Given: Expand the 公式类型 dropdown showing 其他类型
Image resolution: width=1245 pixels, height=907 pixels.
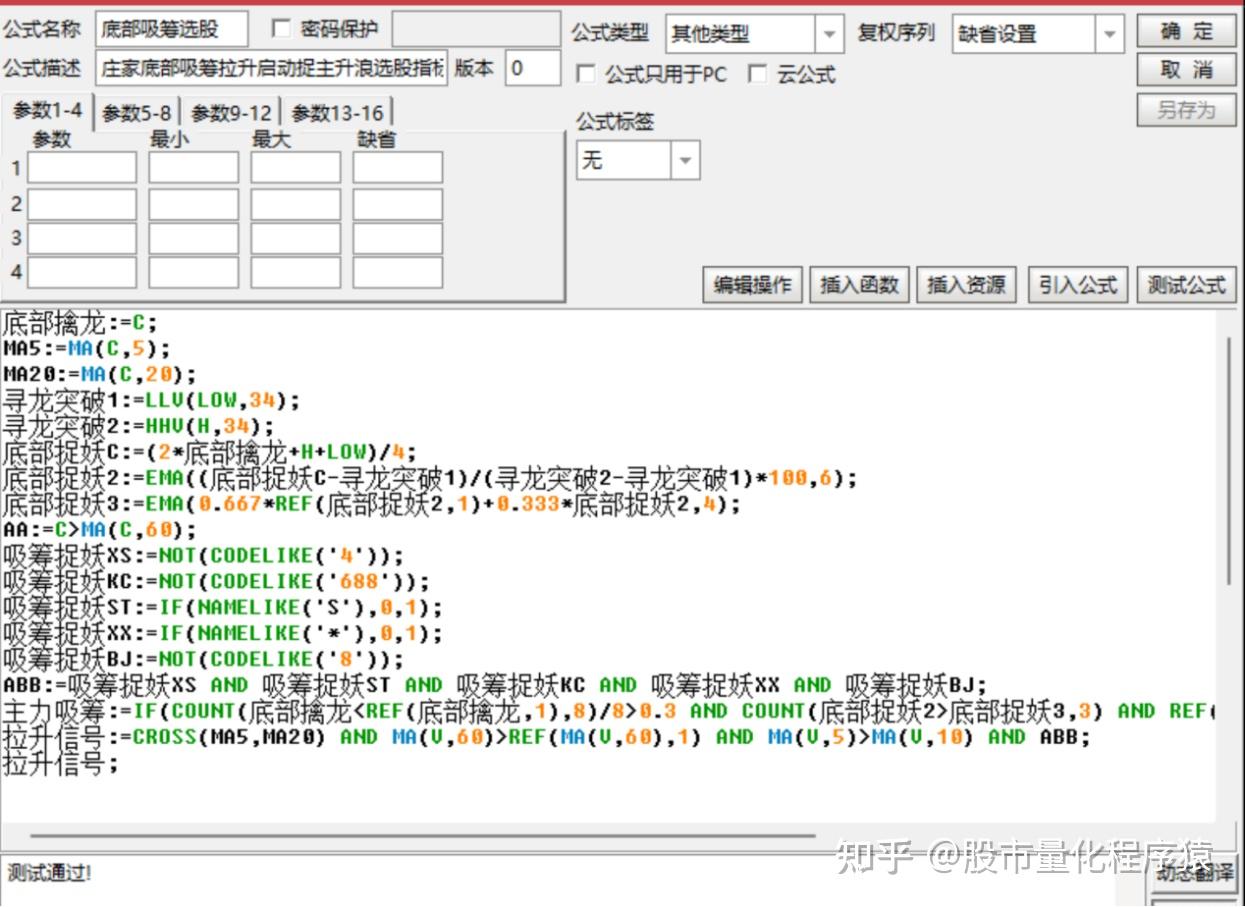Looking at the screenshot, I should pos(830,34).
